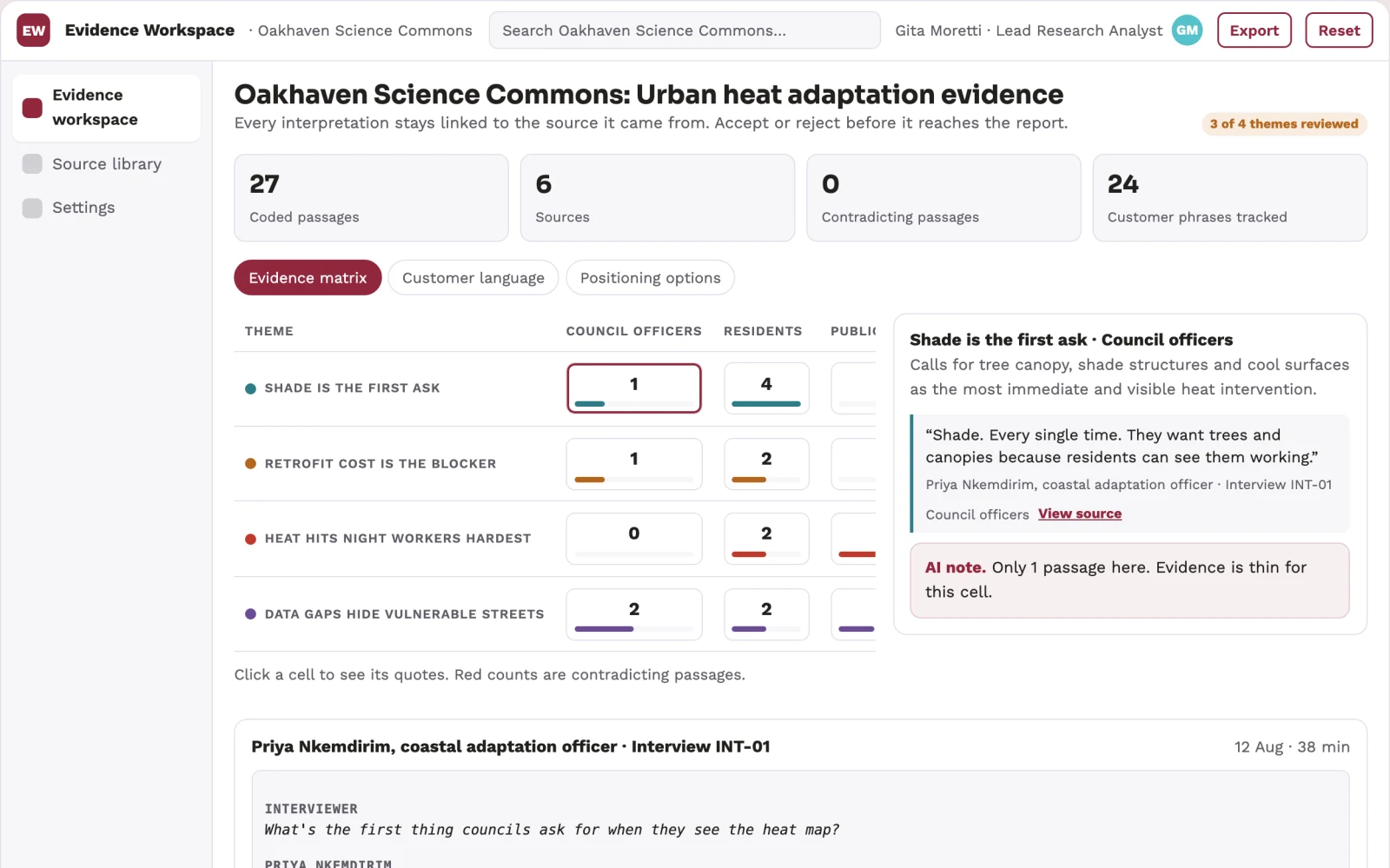This screenshot has width=1390, height=868.
Task: Click the 12 Aug · 38 min label
Action: 1292,747
